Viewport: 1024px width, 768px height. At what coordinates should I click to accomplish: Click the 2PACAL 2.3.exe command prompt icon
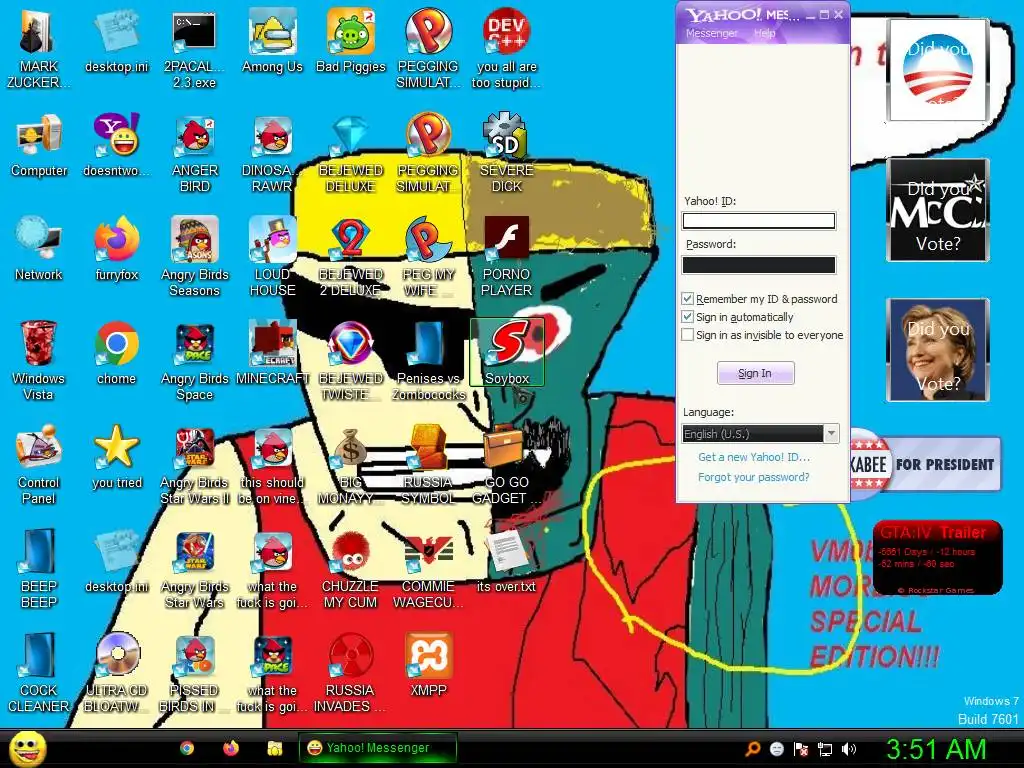194,48
